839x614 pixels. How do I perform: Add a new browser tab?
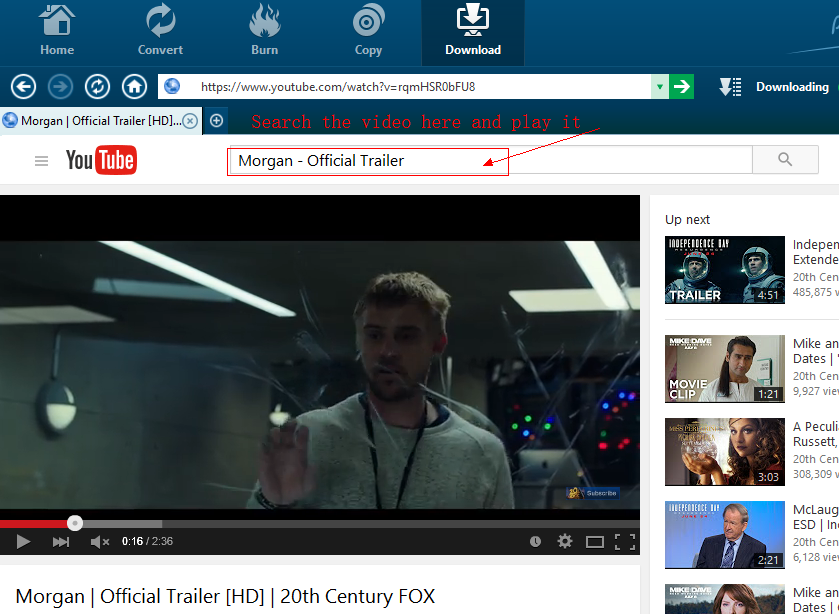point(216,121)
